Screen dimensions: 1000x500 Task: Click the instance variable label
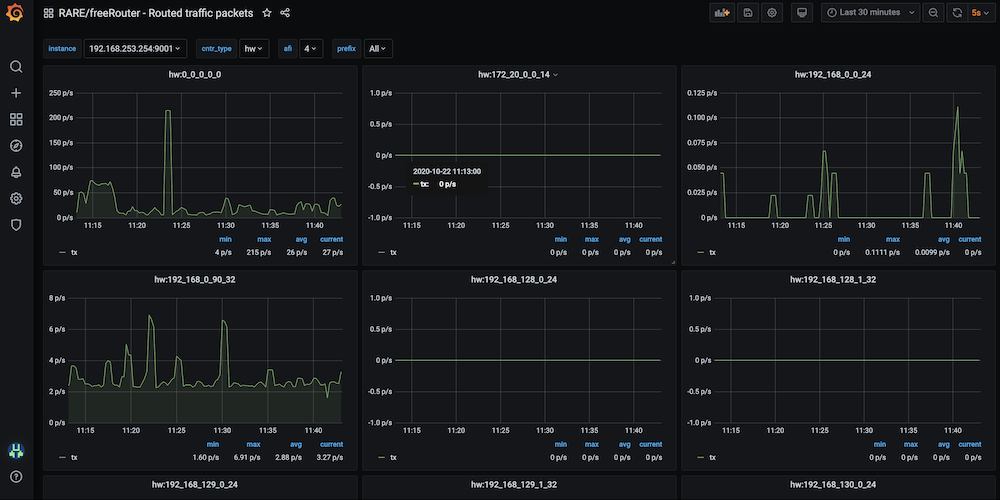click(x=62, y=48)
